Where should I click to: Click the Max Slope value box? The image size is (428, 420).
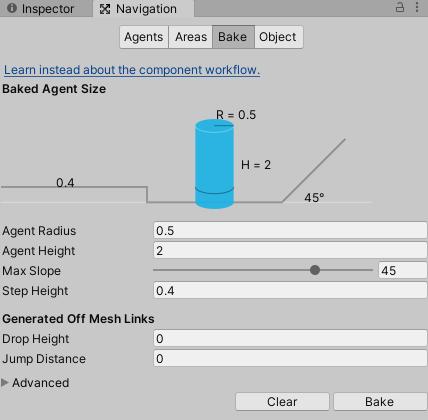pyautogui.click(x=403, y=270)
